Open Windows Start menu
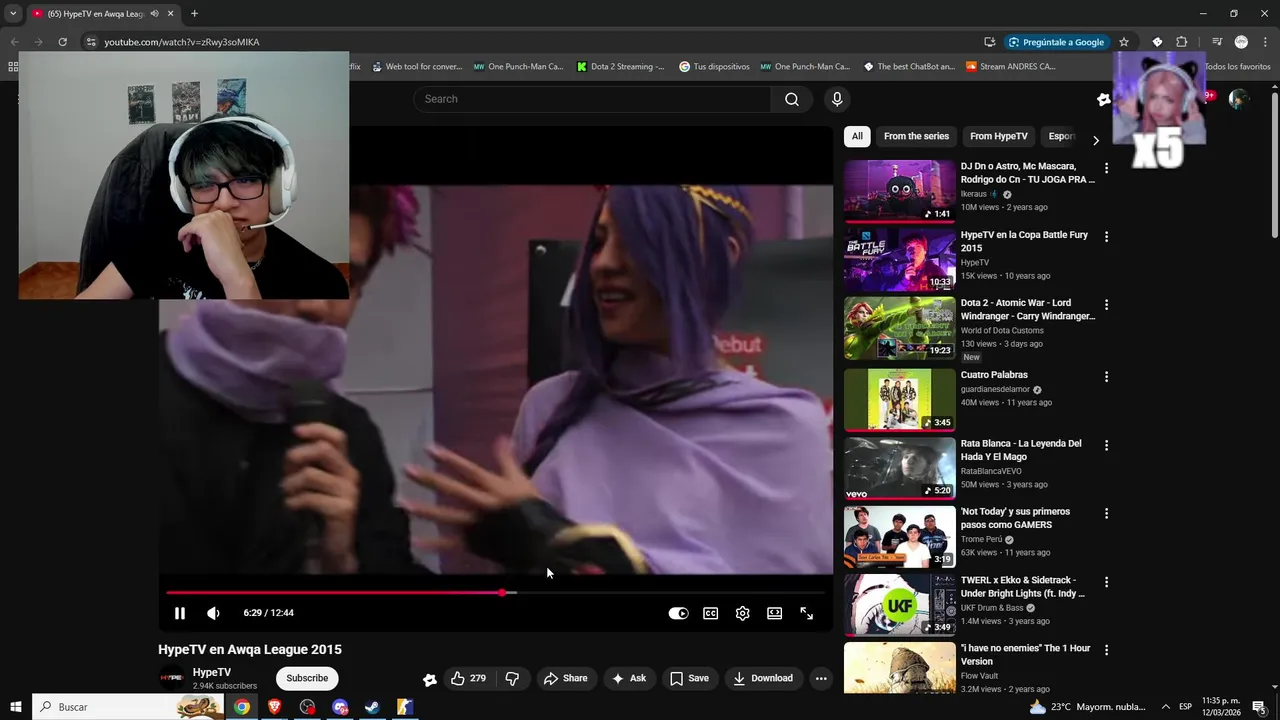Image resolution: width=1280 pixels, height=720 pixels. coord(15,707)
